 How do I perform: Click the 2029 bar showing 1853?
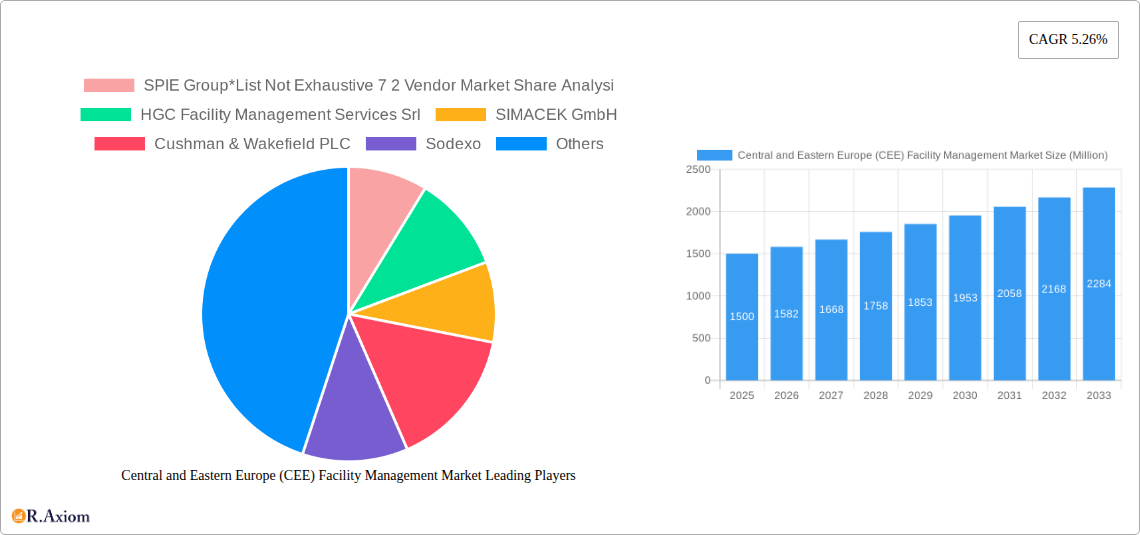coord(920,302)
